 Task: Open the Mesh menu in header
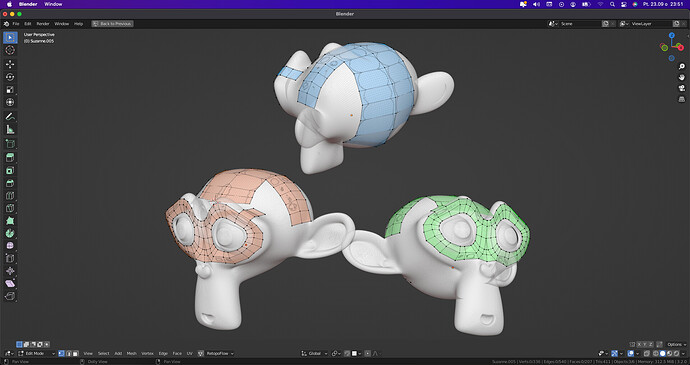[x=132, y=354]
